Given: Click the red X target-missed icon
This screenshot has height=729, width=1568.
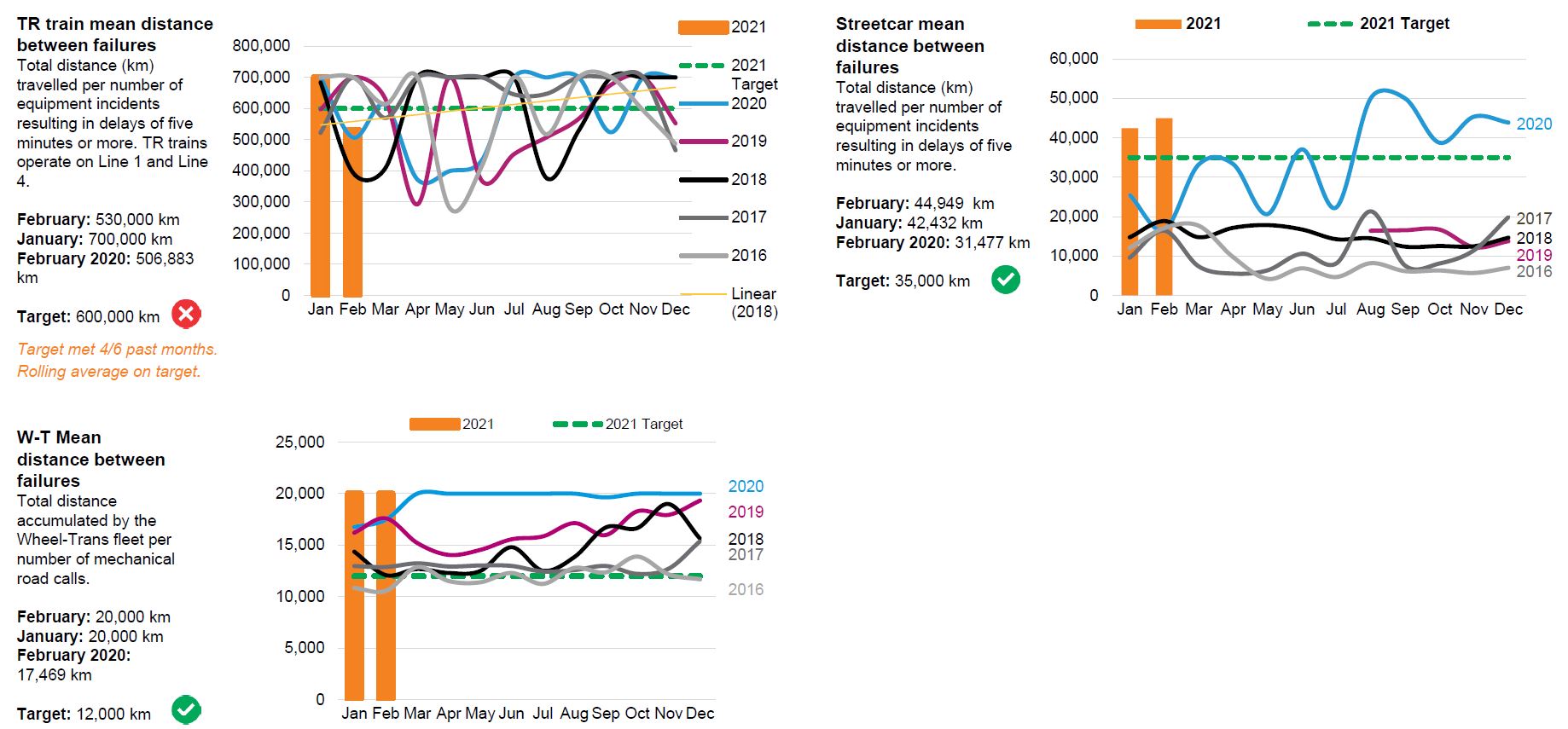Looking at the screenshot, I should point(186,315).
